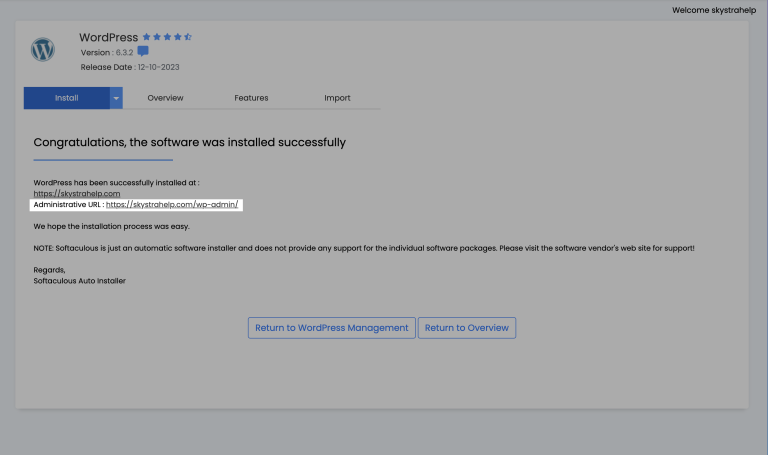Open the version changelog speech bubble icon
Viewport: 768px width, 455px height.
(x=143, y=51)
